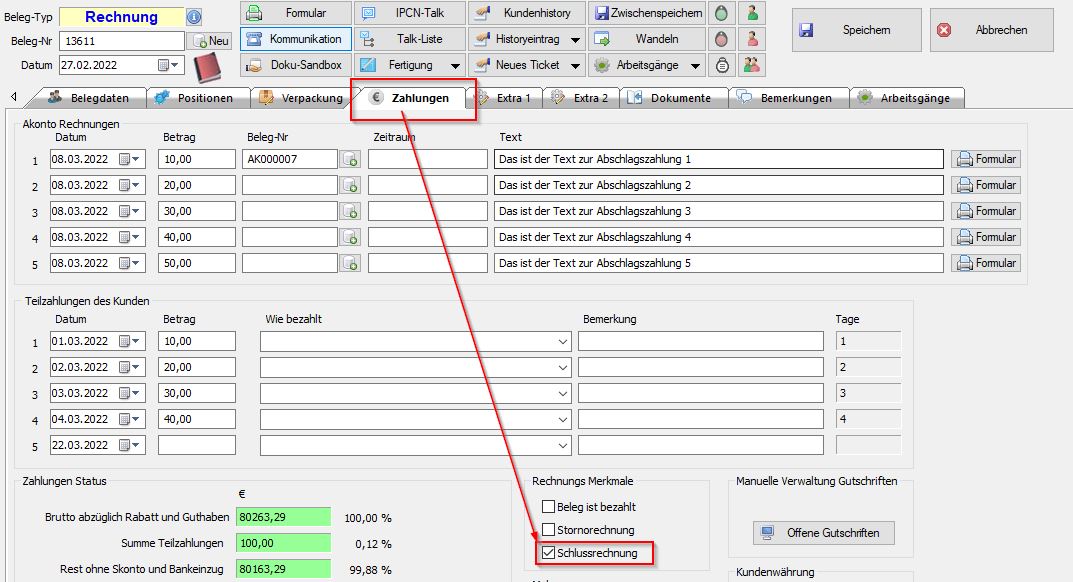The width and height of the screenshot is (1073, 582).
Task: Expand Wie bezahlt dropdown in Teilzahlung row 3
Action: [x=563, y=394]
